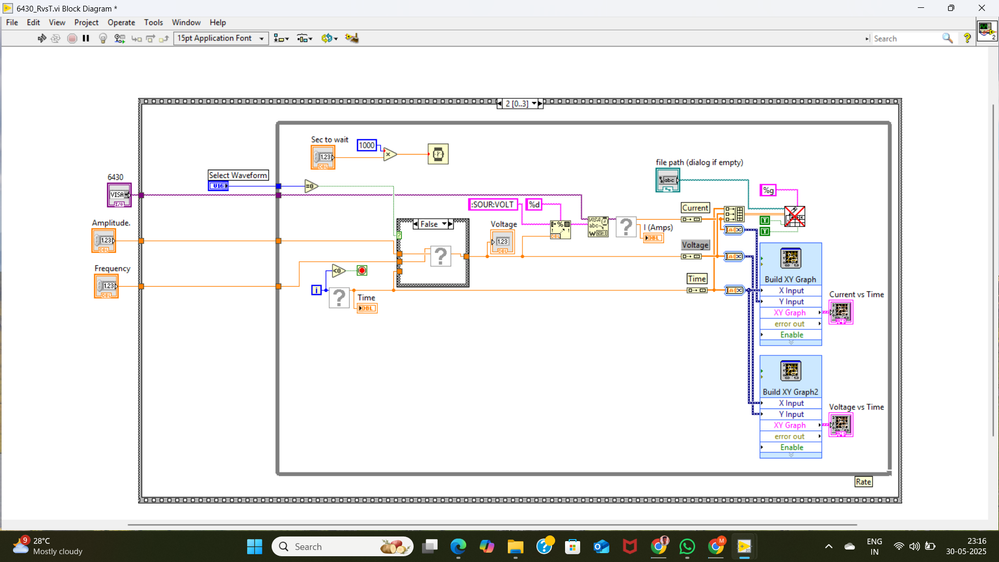Select the I (Amps) indicator terminal
Viewport: 999px width, 562px height.
[653, 238]
